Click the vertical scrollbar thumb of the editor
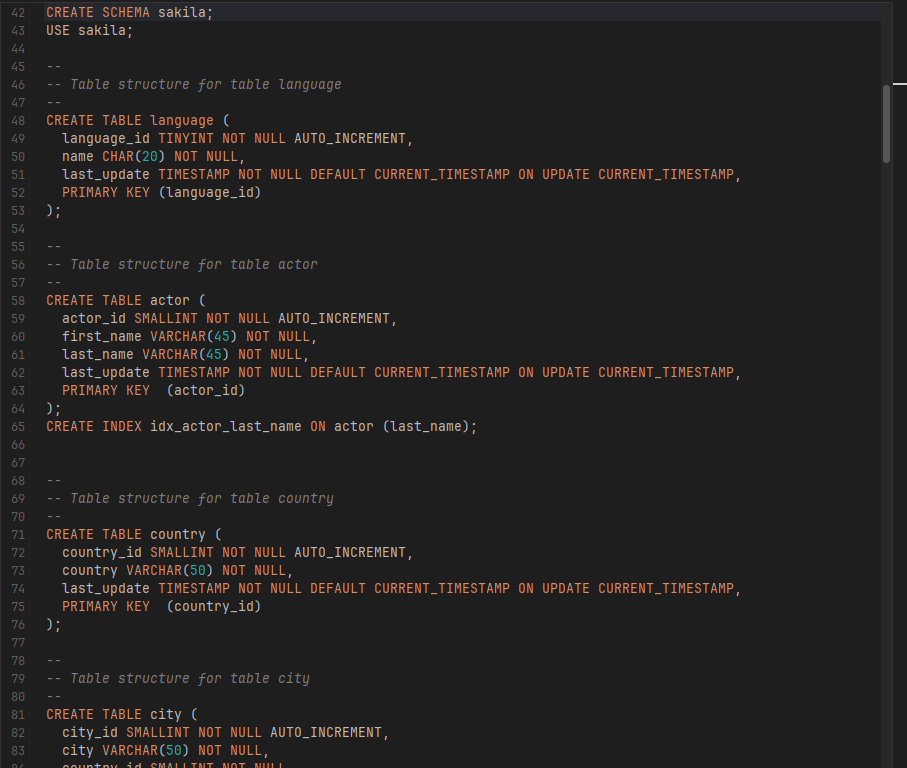This screenshot has height=768, width=907. pos(886,124)
